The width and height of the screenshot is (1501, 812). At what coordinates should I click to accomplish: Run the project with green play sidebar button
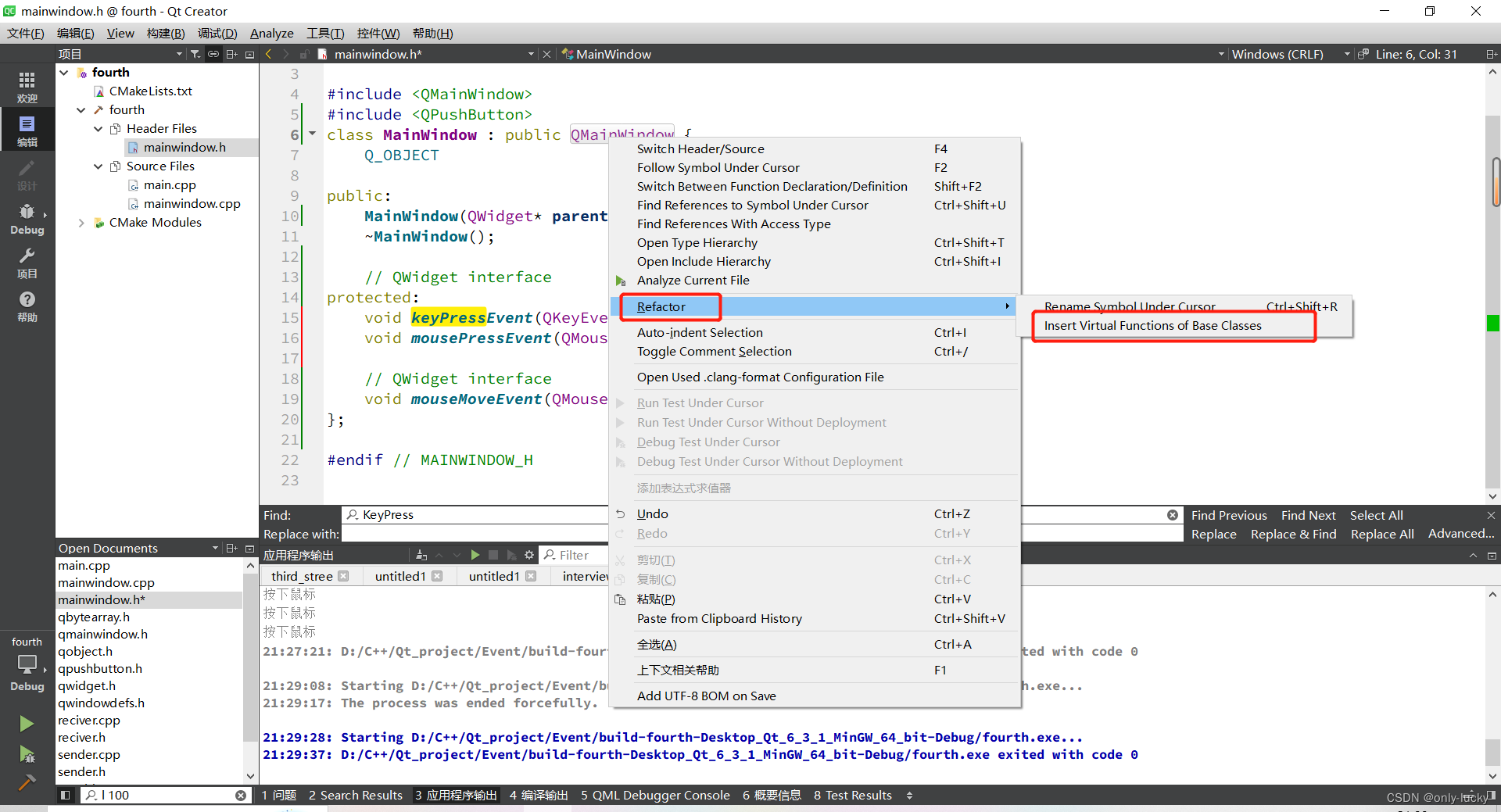click(27, 723)
